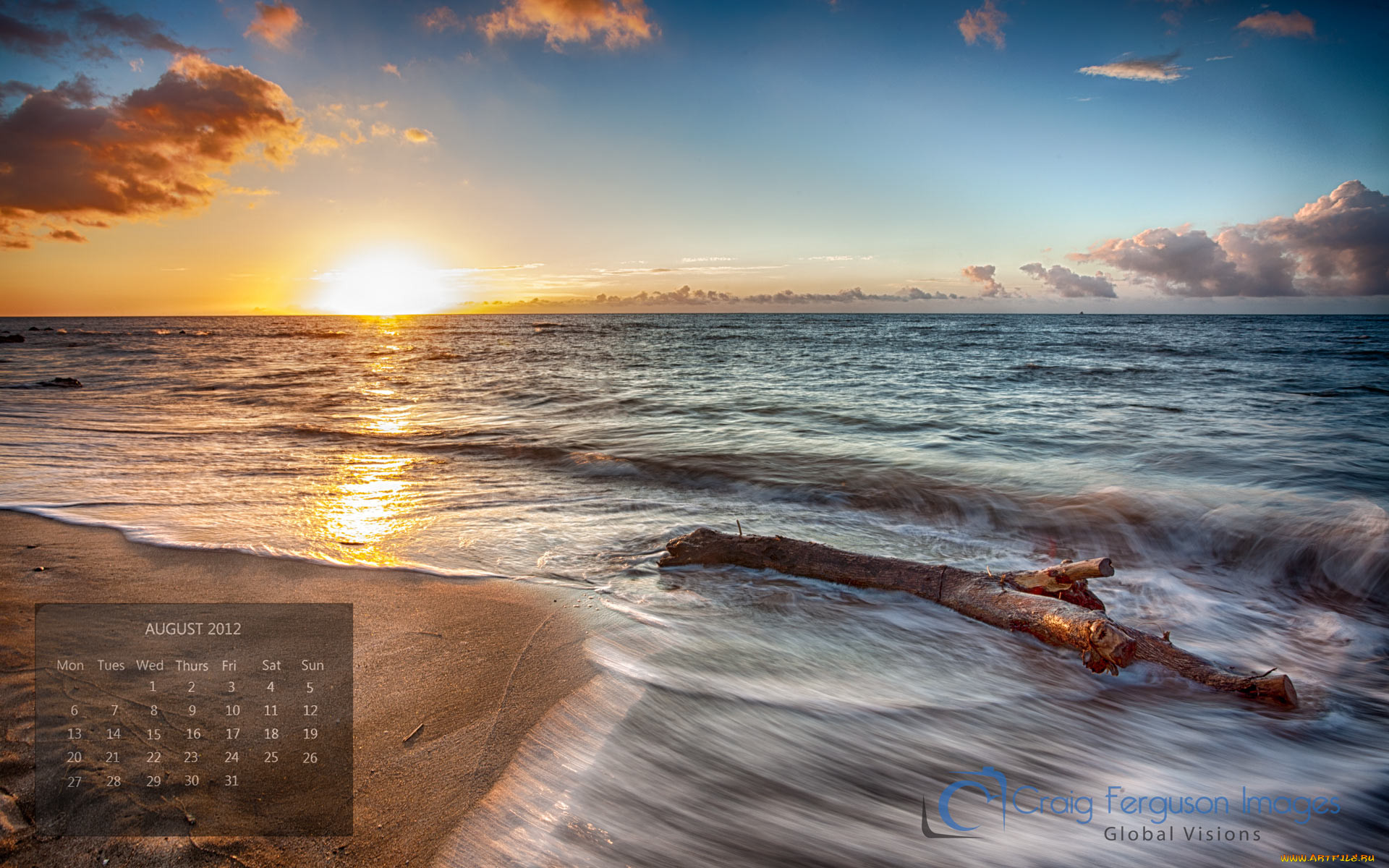Select the 'Fri' column header
1389x868 pixels.
pos(229,665)
